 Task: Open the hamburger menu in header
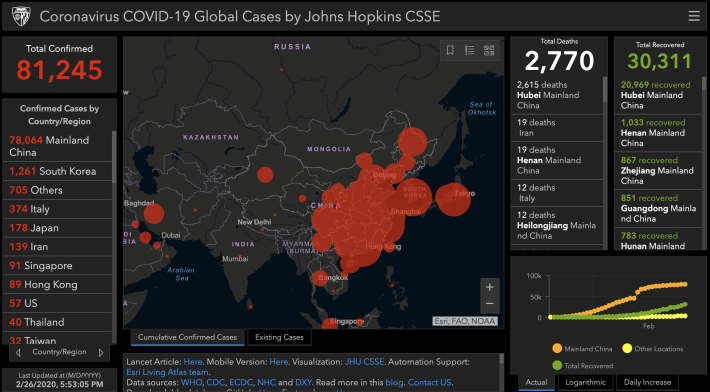click(694, 16)
